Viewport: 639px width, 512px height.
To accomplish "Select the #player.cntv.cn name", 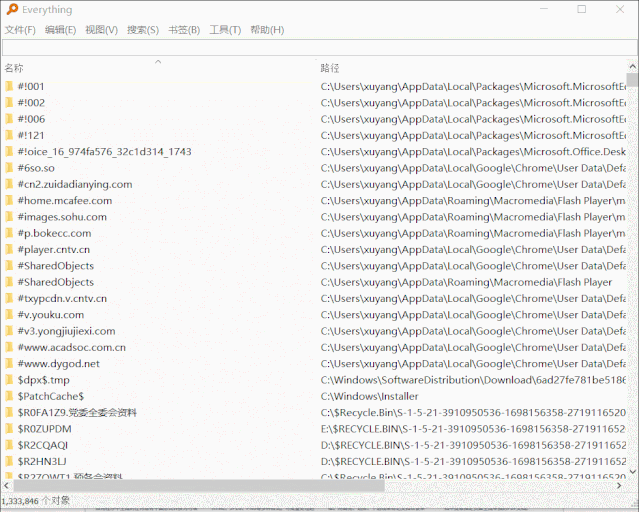I will point(54,249).
